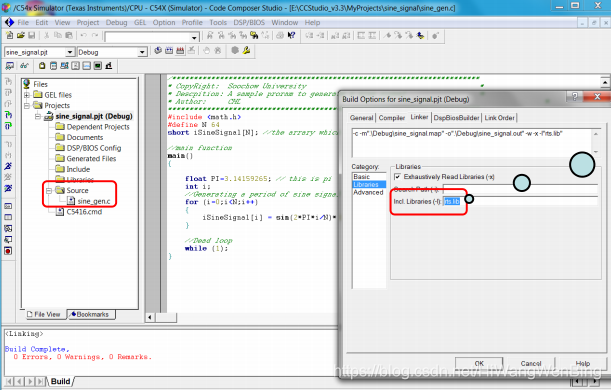Click the Toggle Breakpoint hand icon
The height and width of the screenshot is (390, 611).
click(207, 50)
